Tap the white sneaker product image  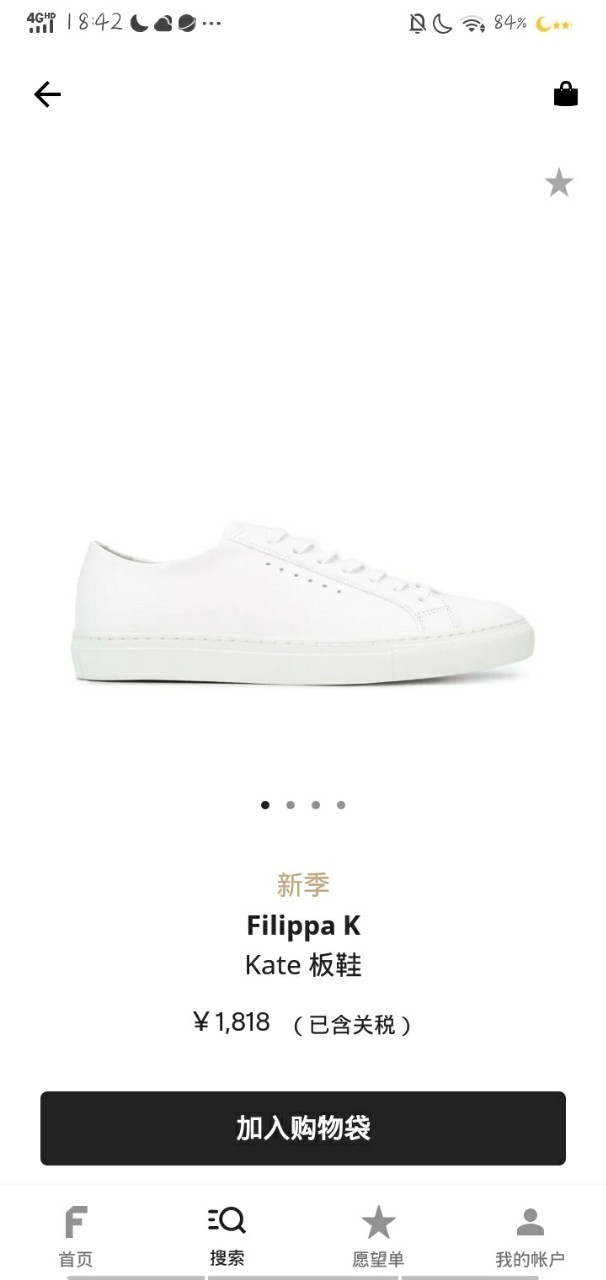[x=303, y=603]
